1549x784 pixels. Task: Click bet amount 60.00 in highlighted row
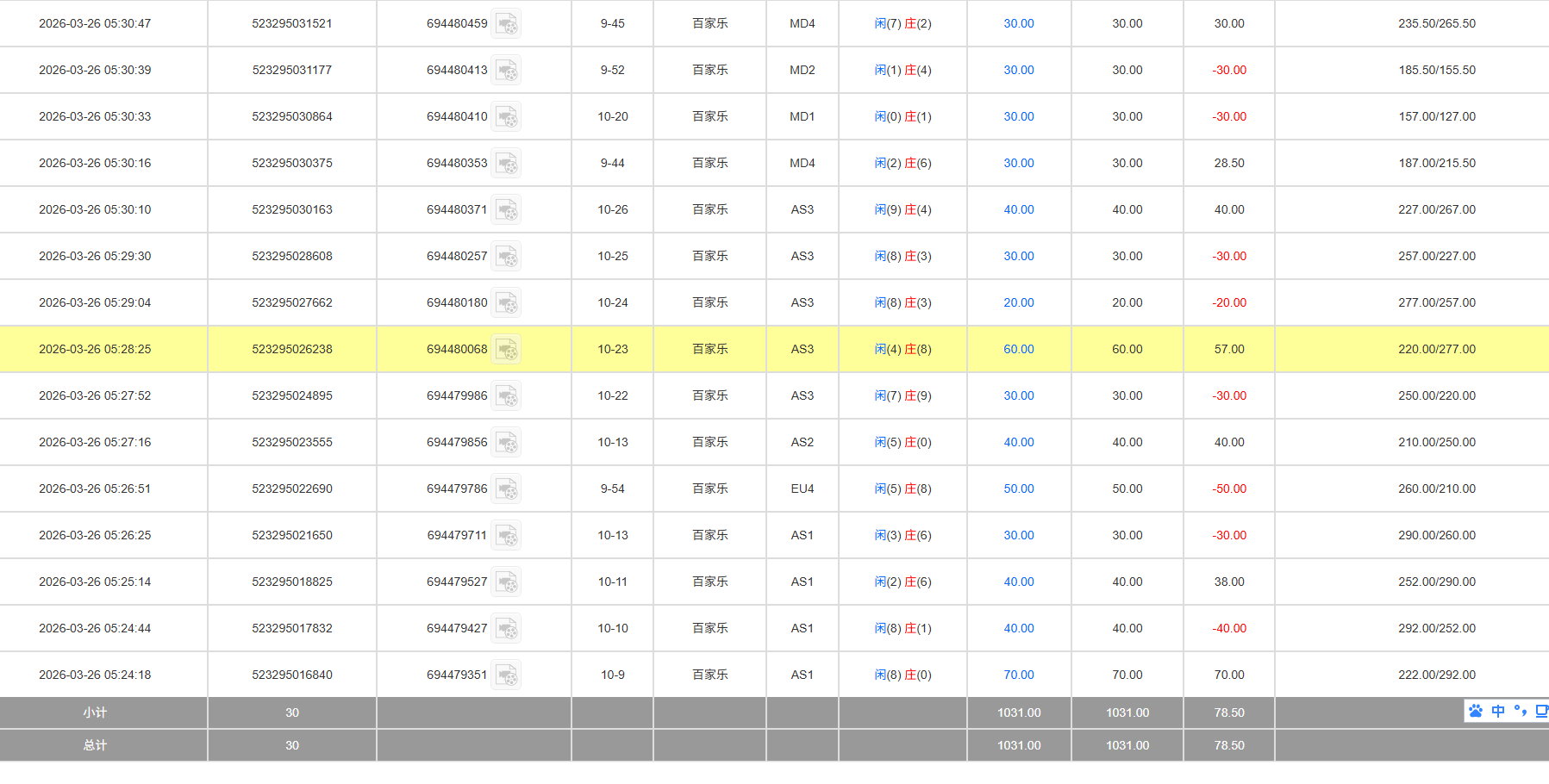click(1018, 350)
